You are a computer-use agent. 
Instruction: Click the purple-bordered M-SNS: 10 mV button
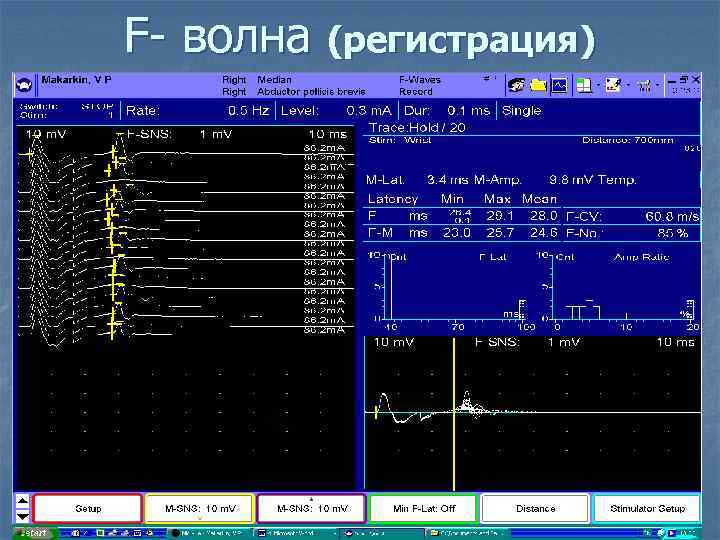pyautogui.click(x=312, y=508)
